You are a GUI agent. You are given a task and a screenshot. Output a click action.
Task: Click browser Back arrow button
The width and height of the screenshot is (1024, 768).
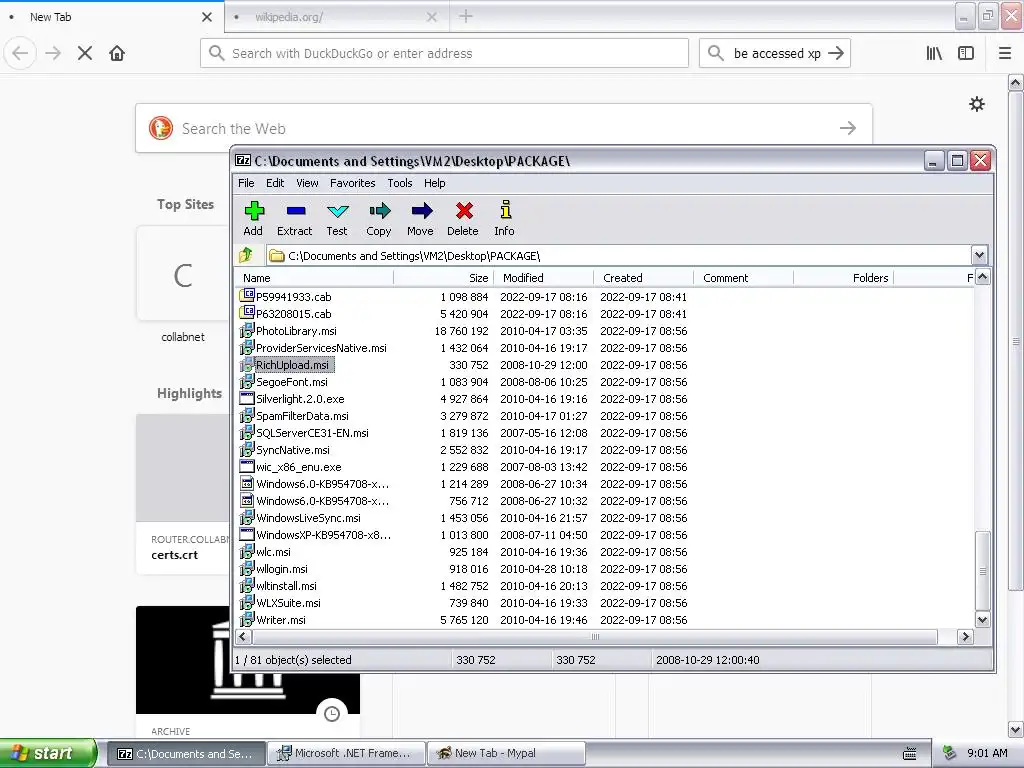(x=20, y=54)
